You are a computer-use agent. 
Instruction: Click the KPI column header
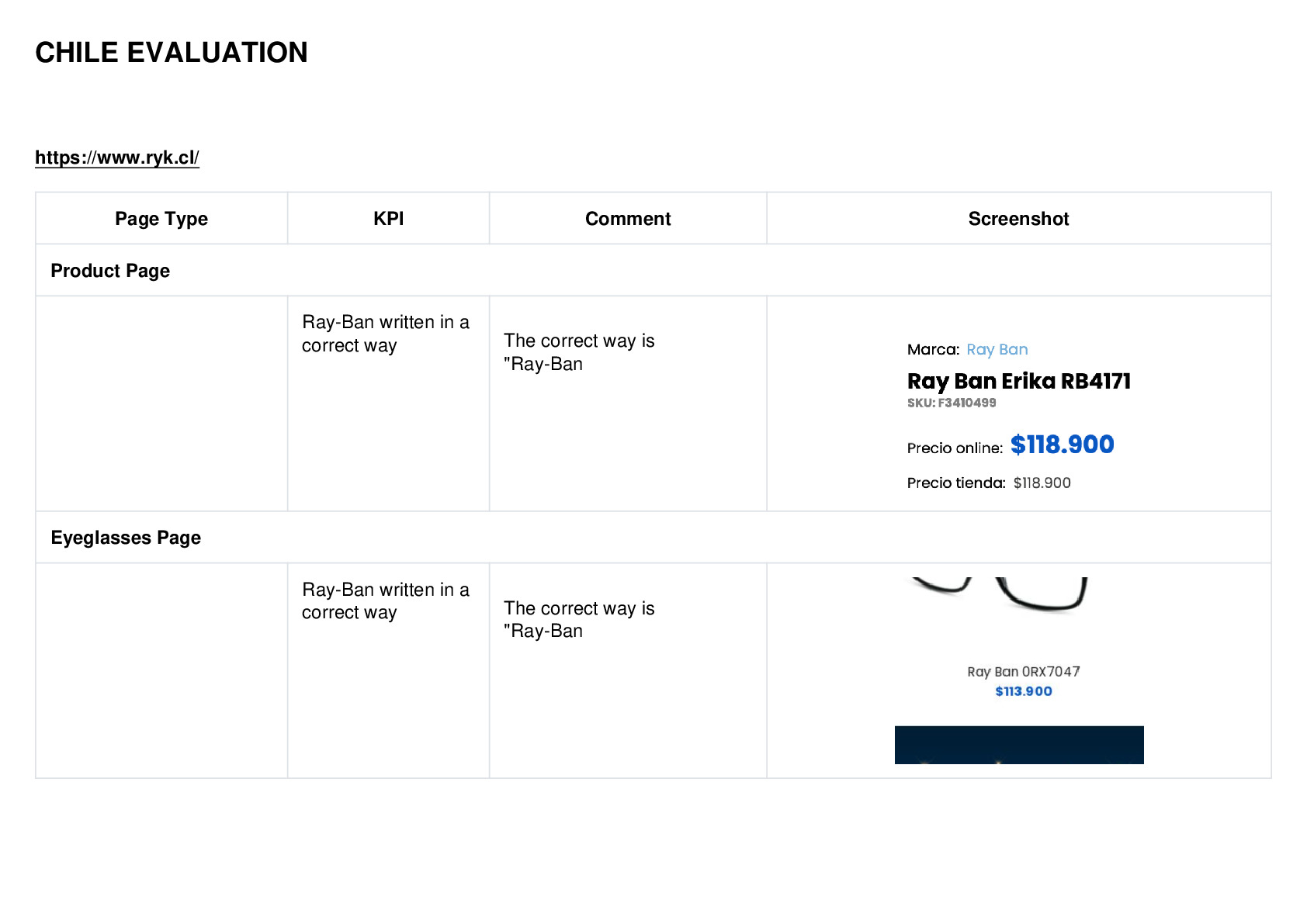point(388,219)
